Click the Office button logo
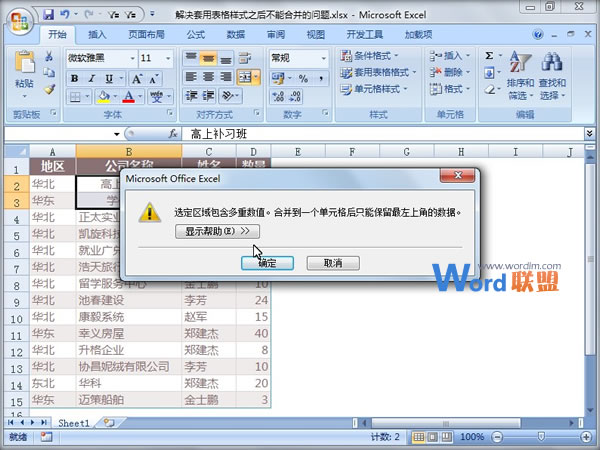The image size is (600, 450). [x=20, y=22]
